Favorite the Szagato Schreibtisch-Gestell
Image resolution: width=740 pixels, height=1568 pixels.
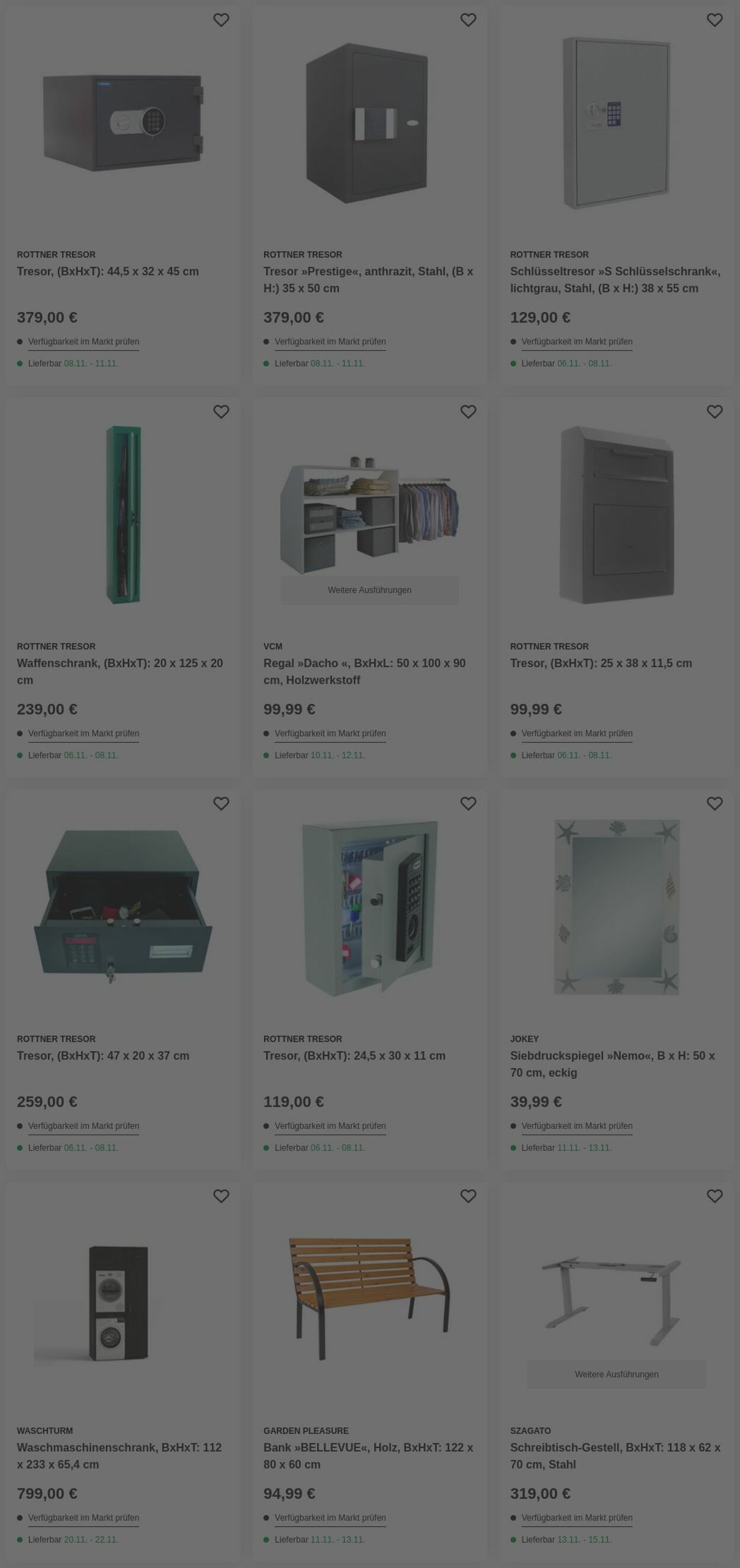(715, 1197)
